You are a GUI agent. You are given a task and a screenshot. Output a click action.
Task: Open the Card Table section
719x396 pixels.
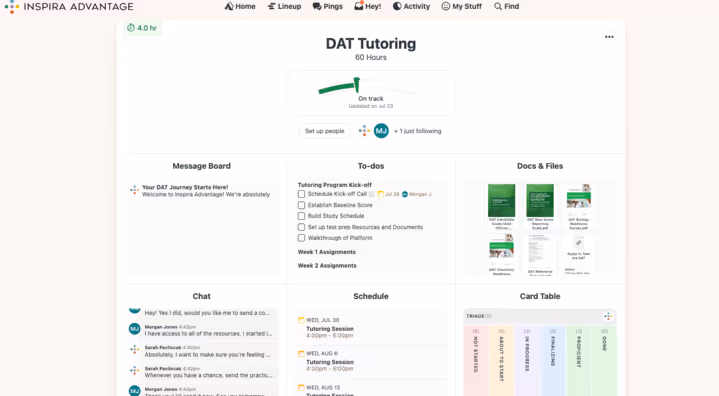(540, 296)
